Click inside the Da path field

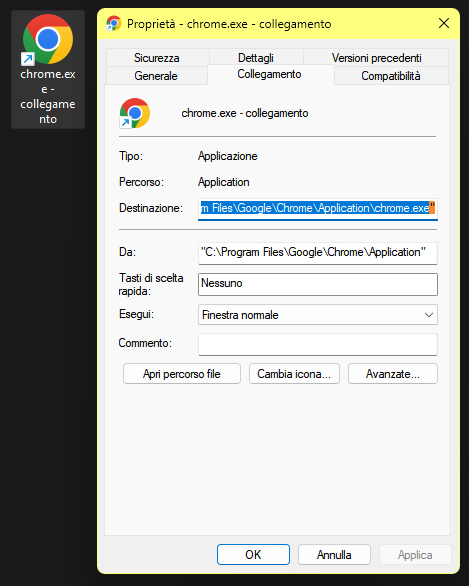coord(318,253)
